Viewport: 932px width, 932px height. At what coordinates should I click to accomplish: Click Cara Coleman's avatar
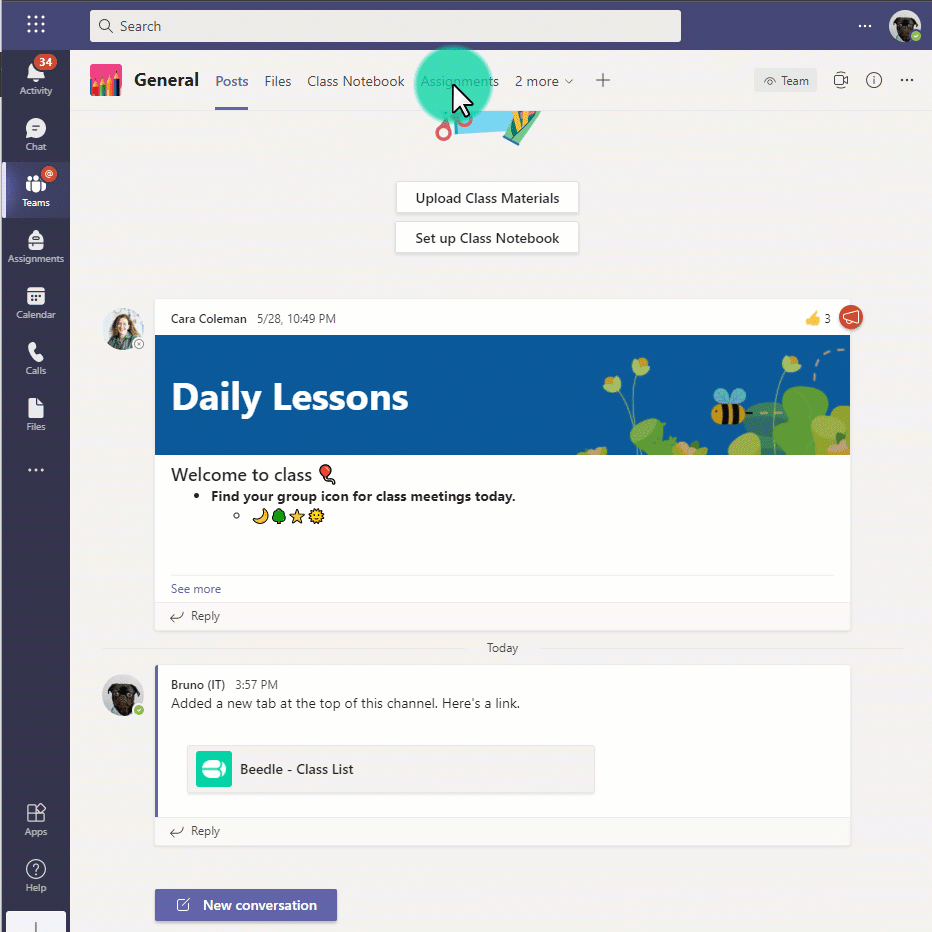(x=123, y=329)
